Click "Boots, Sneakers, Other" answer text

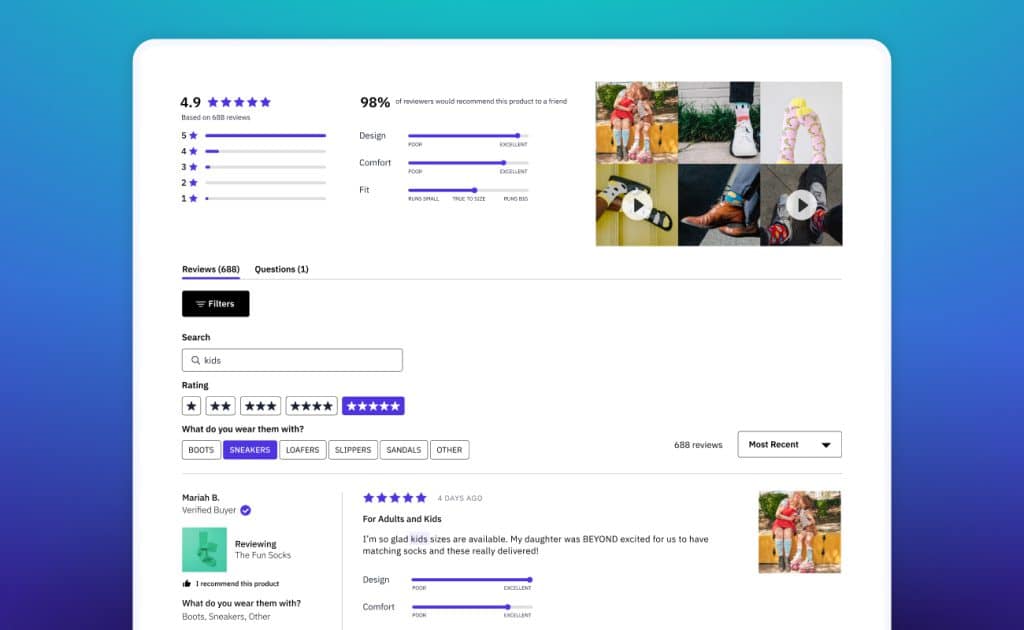click(x=226, y=616)
